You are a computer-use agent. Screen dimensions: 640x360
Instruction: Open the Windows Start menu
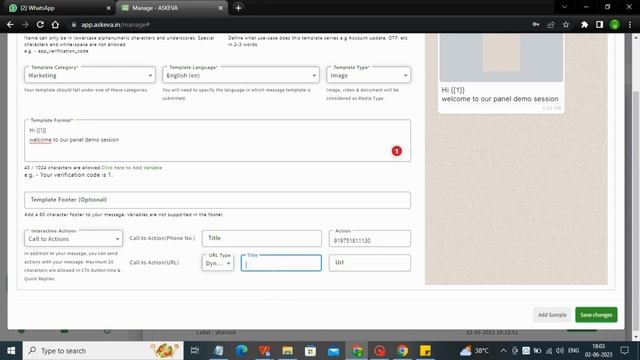(11, 351)
